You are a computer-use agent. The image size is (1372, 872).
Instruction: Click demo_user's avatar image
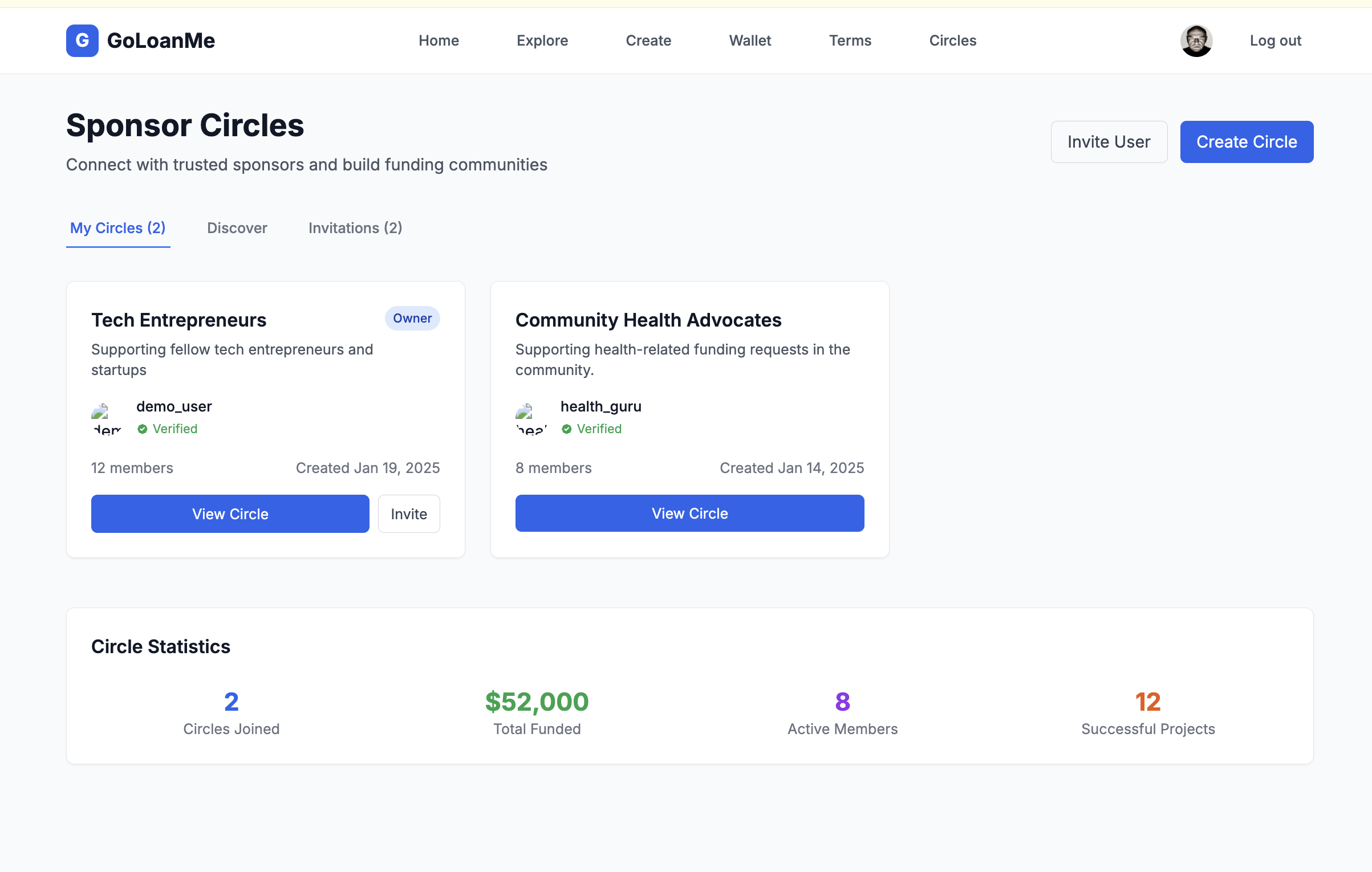[106, 418]
